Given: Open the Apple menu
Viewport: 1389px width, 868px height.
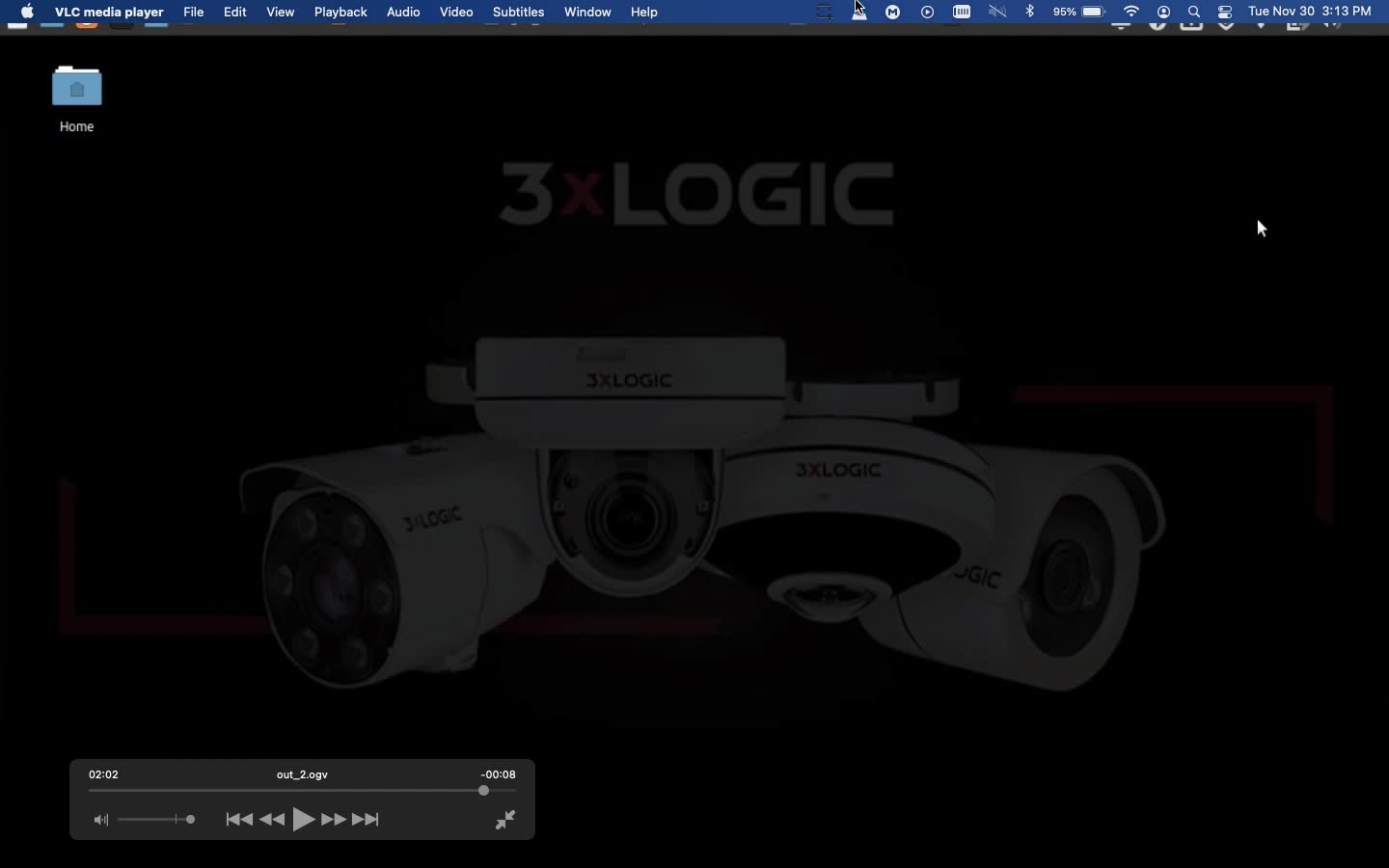Looking at the screenshot, I should (28, 13).
